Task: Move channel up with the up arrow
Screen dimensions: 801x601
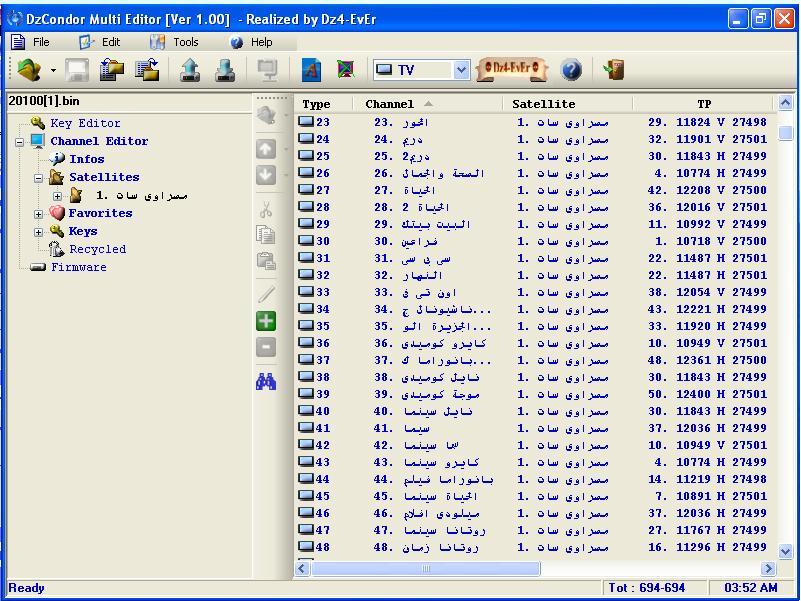Action: click(x=266, y=149)
